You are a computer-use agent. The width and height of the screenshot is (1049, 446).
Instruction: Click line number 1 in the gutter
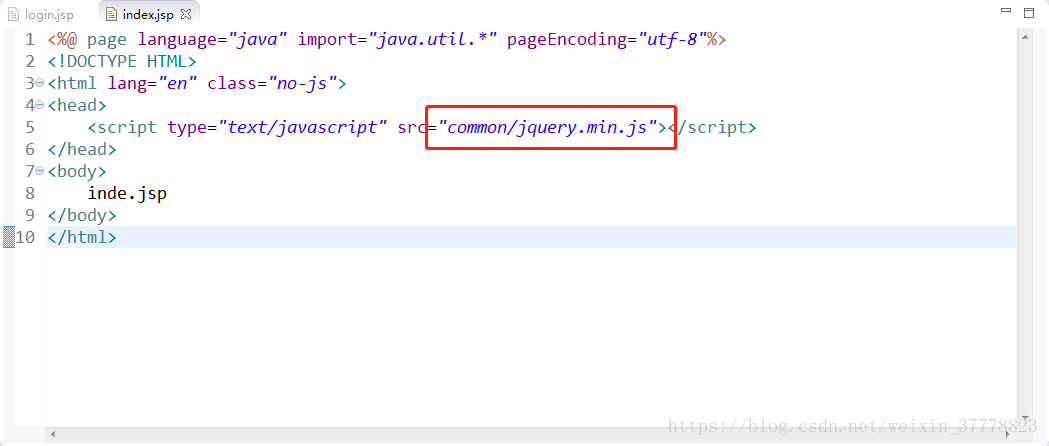(x=29, y=39)
